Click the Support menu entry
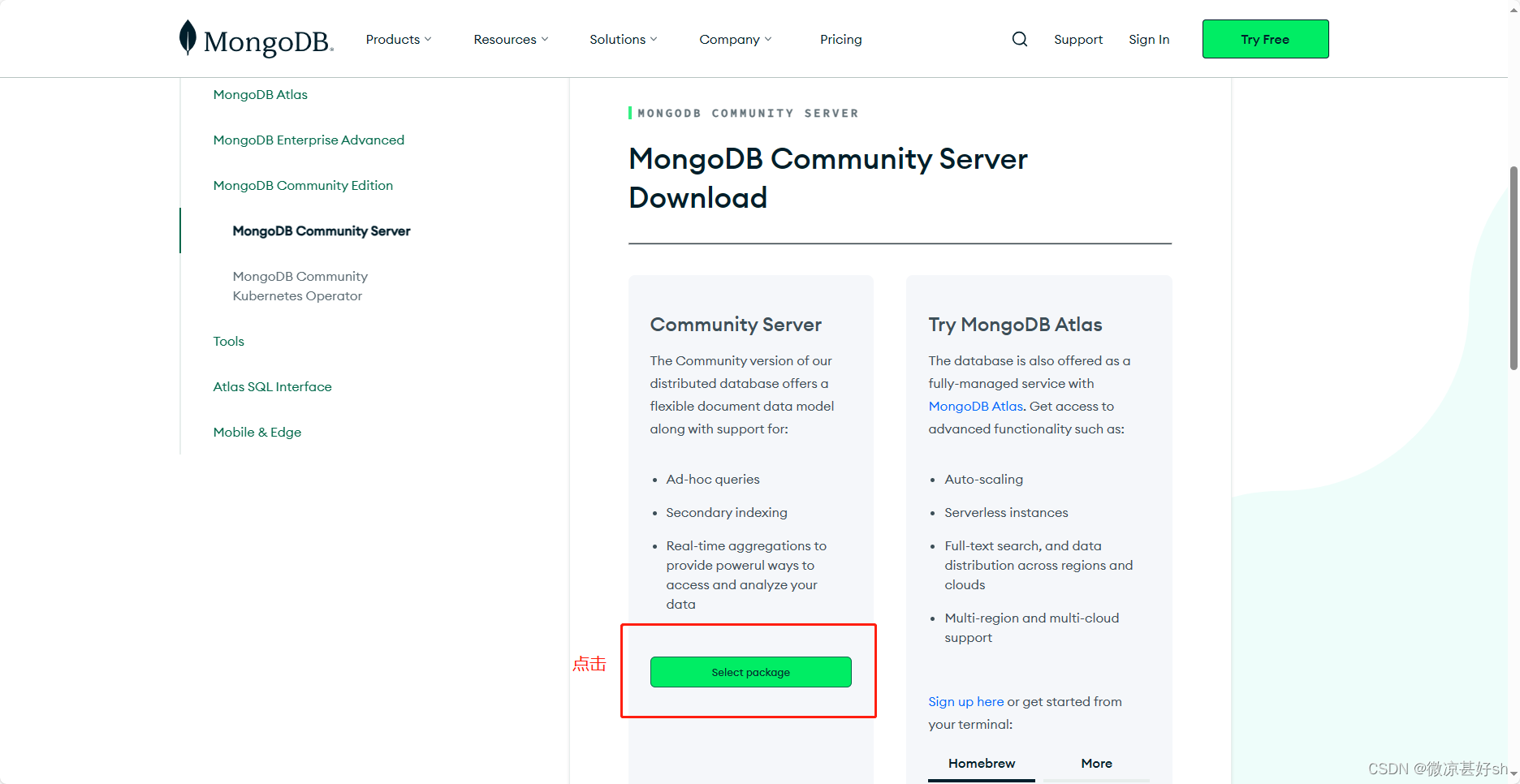Viewport: 1520px width, 784px height. pos(1078,39)
